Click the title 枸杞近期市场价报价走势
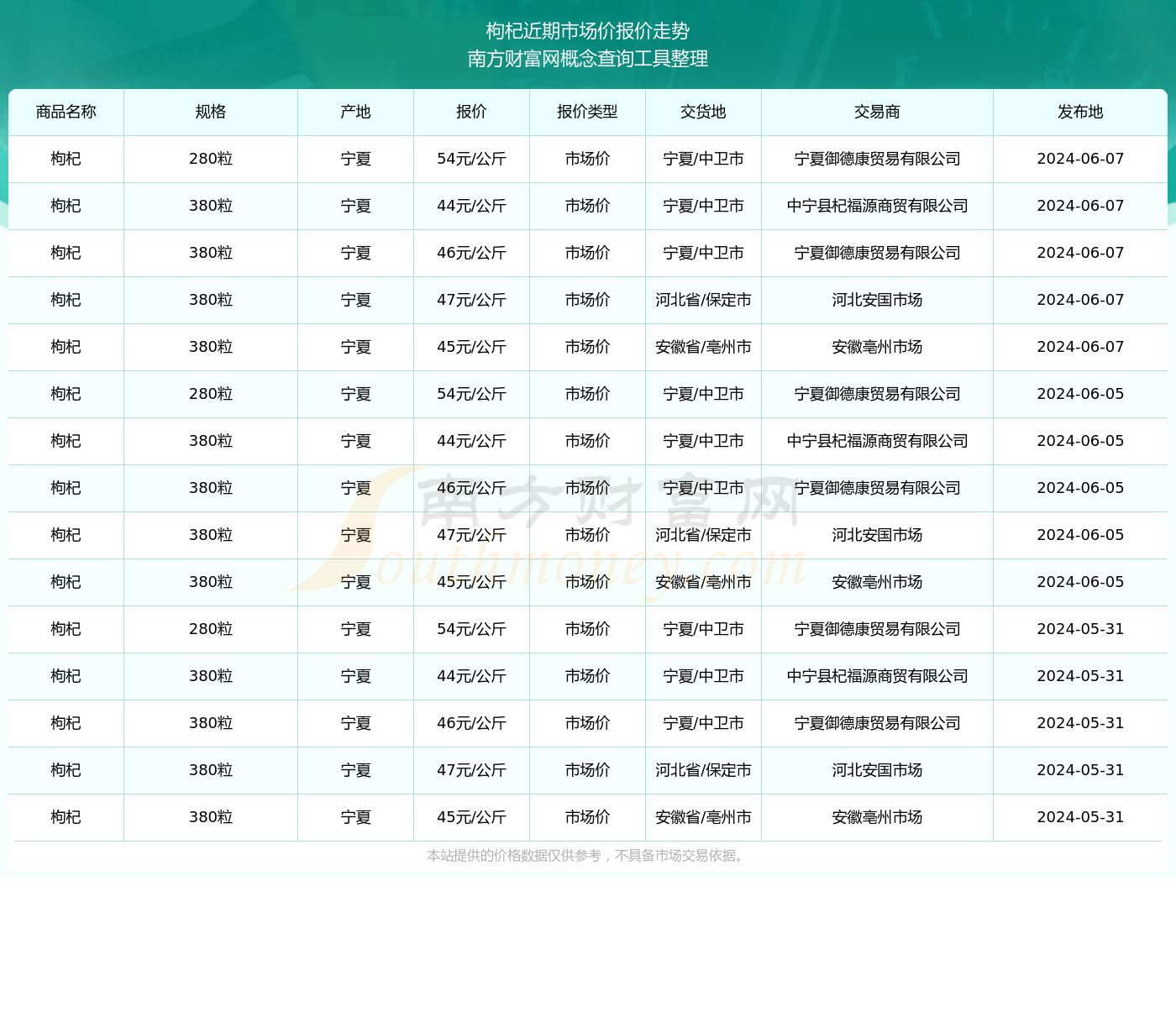 tap(588, 31)
